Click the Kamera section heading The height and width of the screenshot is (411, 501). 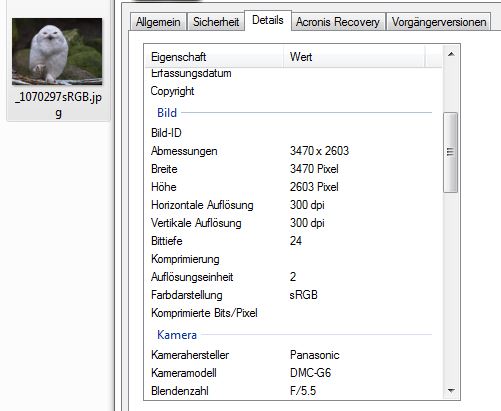(177, 335)
